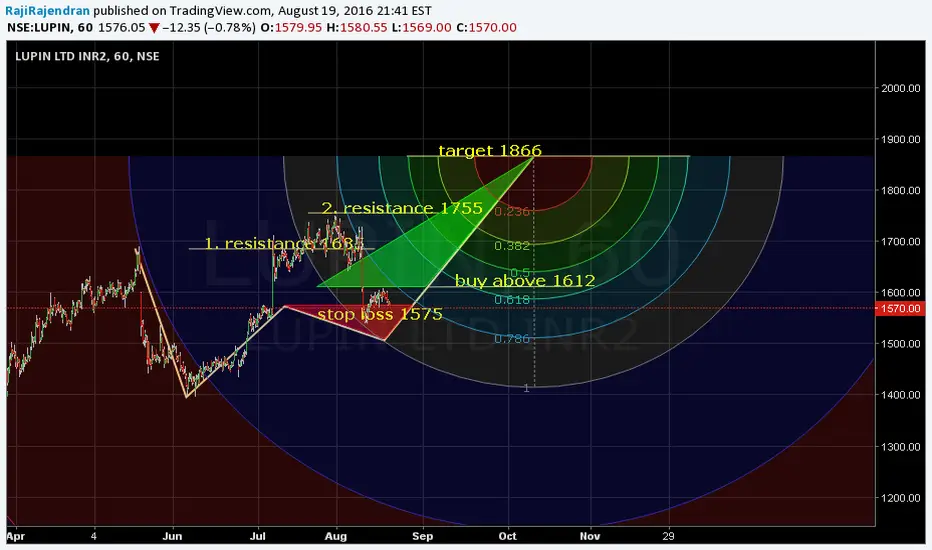Screen dimensions: 932x550
Task: Click the Nov label on time axis
Action: click(x=590, y=536)
